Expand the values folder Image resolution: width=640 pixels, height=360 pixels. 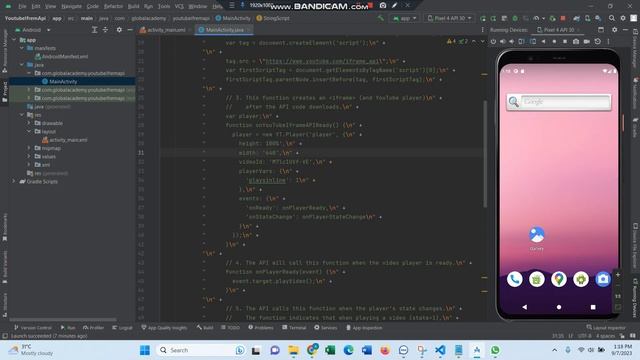coord(29,156)
